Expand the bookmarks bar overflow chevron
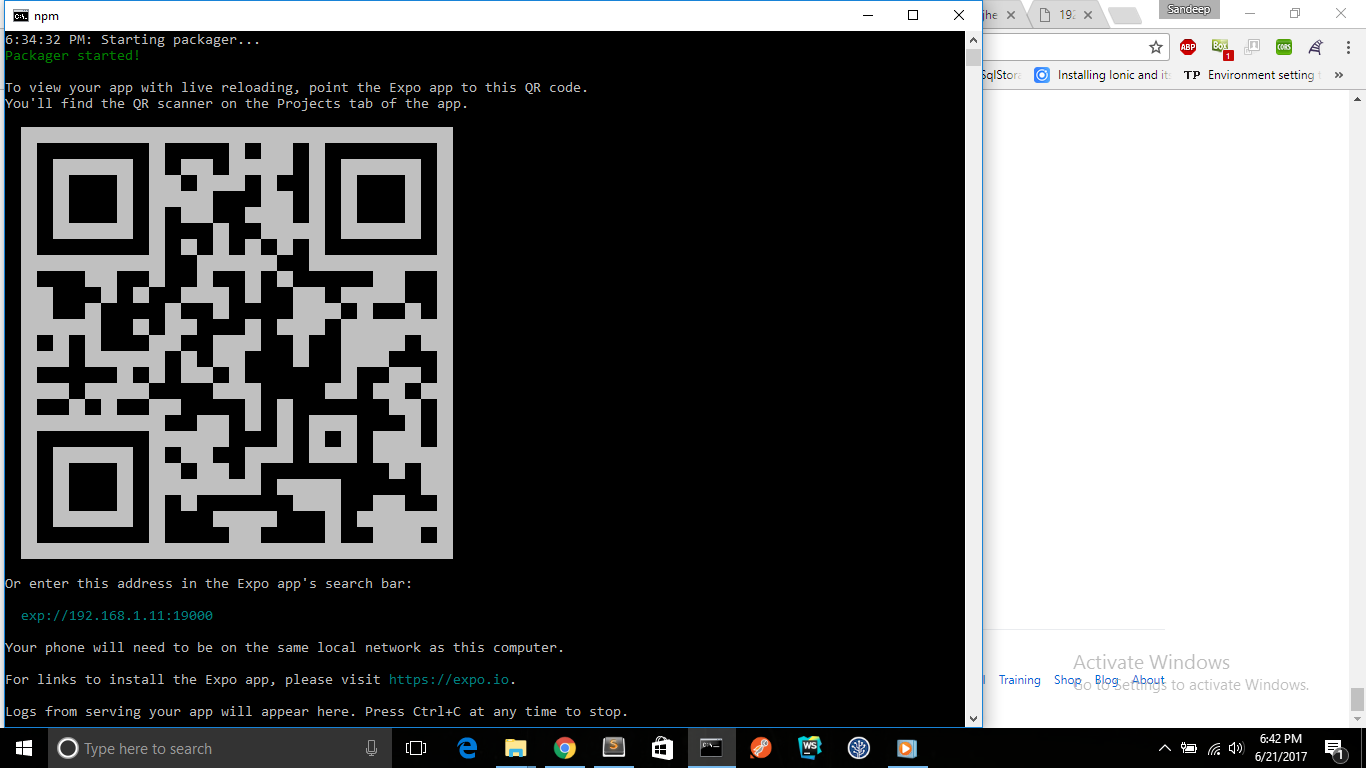Viewport: 1366px width, 768px height. 1339,75
